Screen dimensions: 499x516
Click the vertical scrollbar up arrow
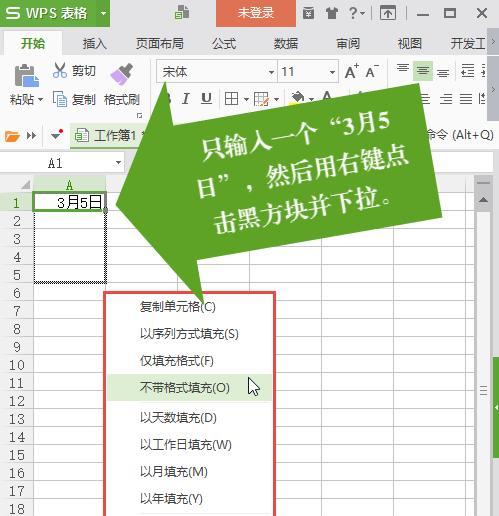click(x=483, y=200)
